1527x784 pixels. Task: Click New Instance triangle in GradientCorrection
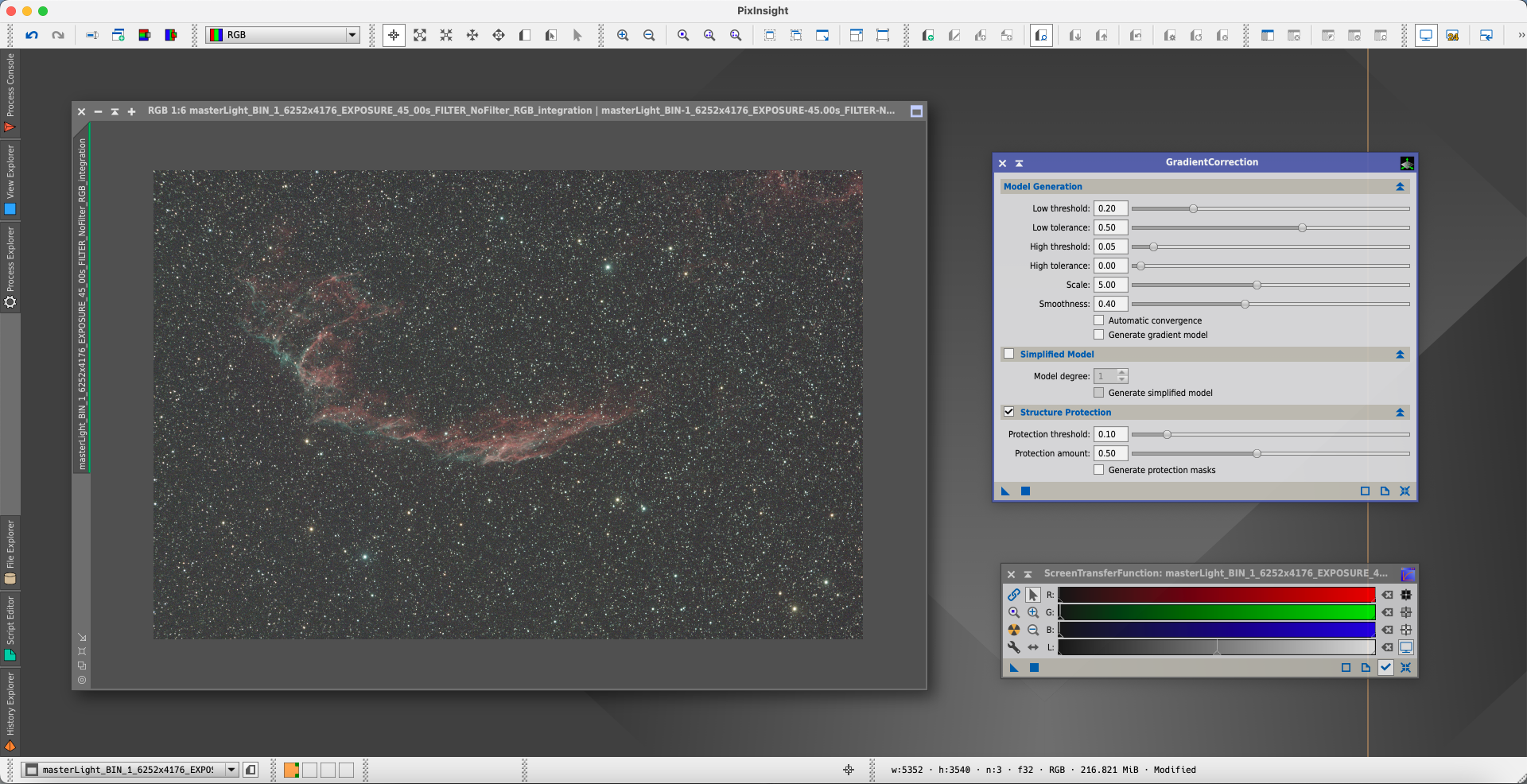1005,491
